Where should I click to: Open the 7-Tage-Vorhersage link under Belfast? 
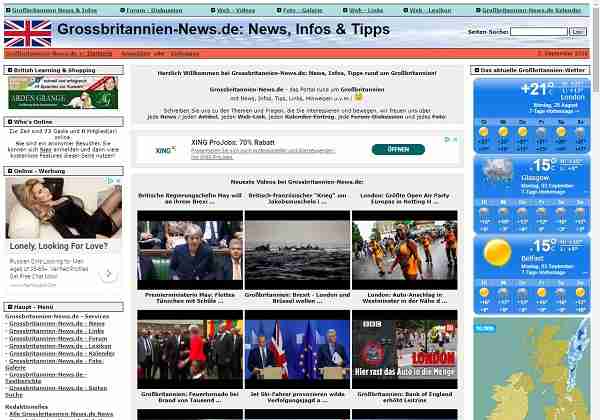click(543, 272)
